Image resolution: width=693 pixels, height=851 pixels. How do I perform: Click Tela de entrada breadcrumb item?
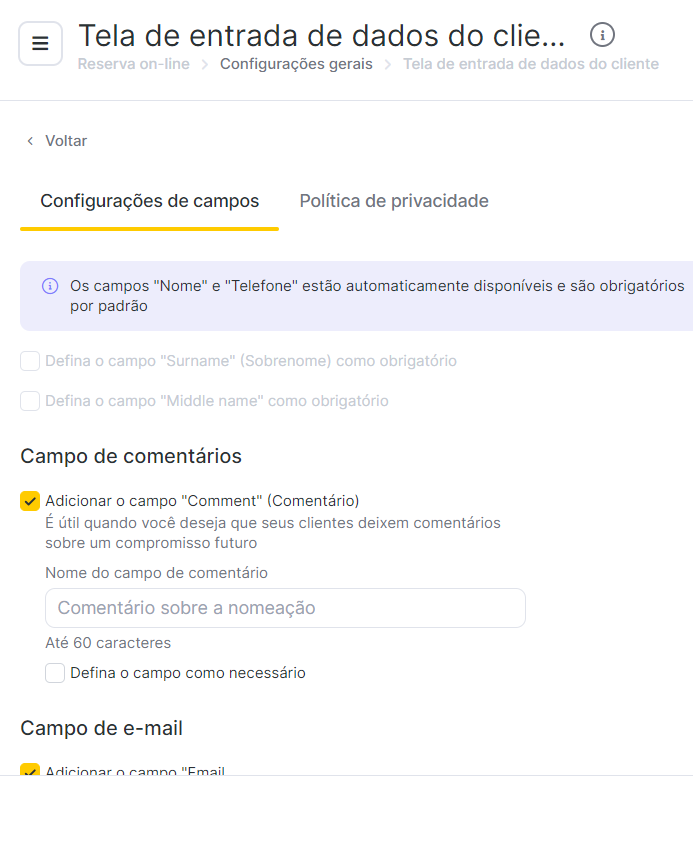click(x=531, y=64)
